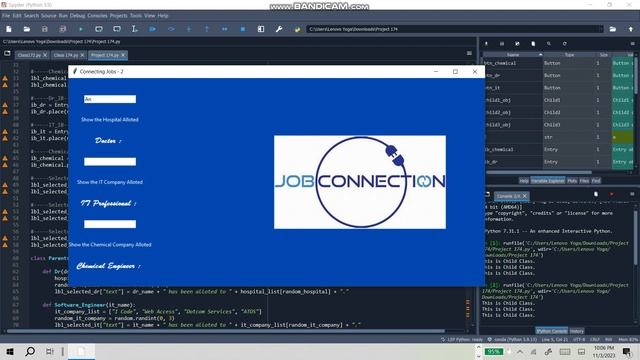Click the Job Connection logo image
The image size is (640, 360).
coord(360,182)
